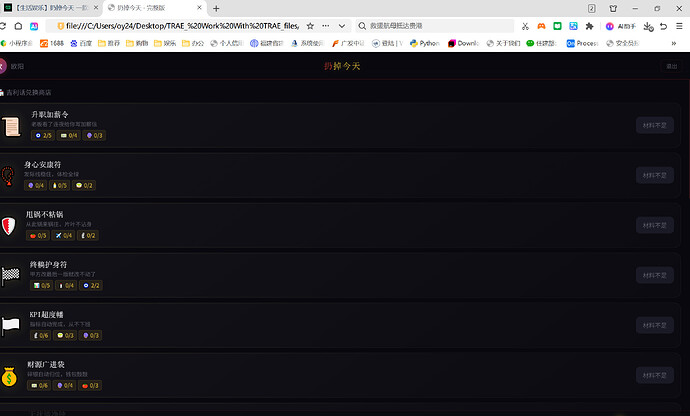Click the 0/4 material chip under 升职加薪令

68,136
